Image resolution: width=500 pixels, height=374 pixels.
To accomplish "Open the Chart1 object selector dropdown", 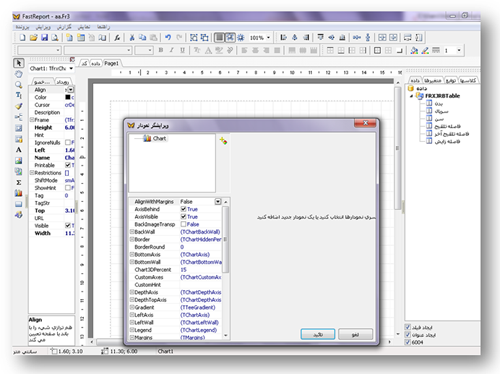I will coord(71,69).
